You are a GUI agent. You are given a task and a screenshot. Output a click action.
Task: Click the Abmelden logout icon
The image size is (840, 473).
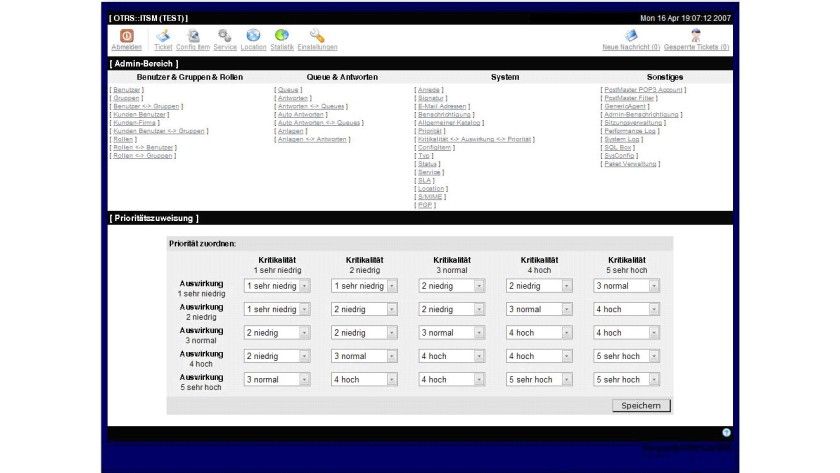[126, 36]
